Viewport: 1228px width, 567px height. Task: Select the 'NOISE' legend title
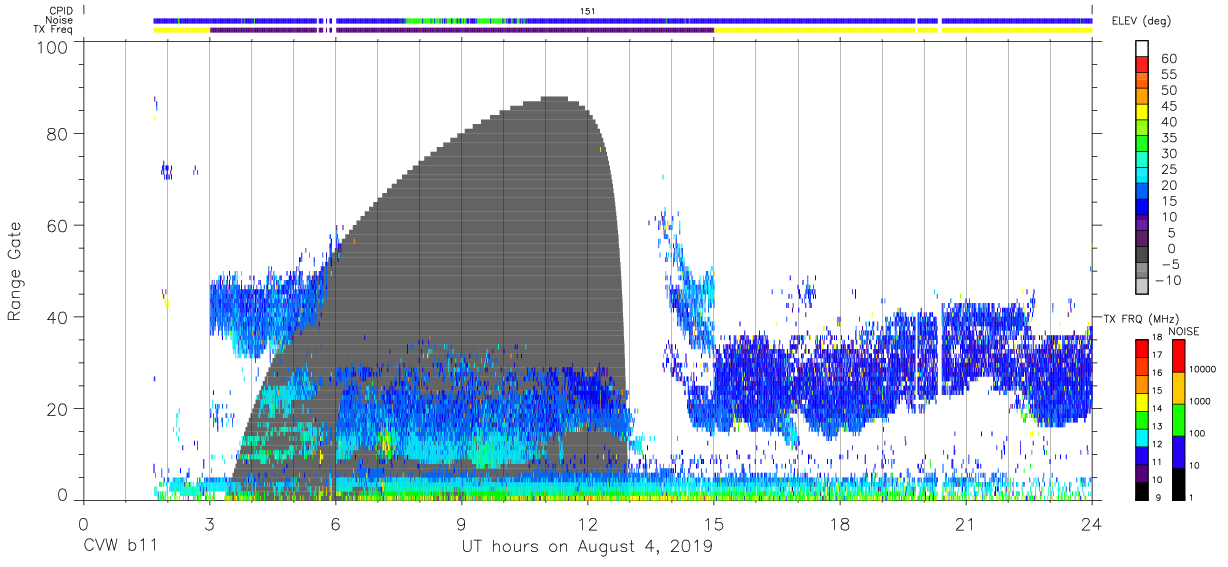(1183, 331)
